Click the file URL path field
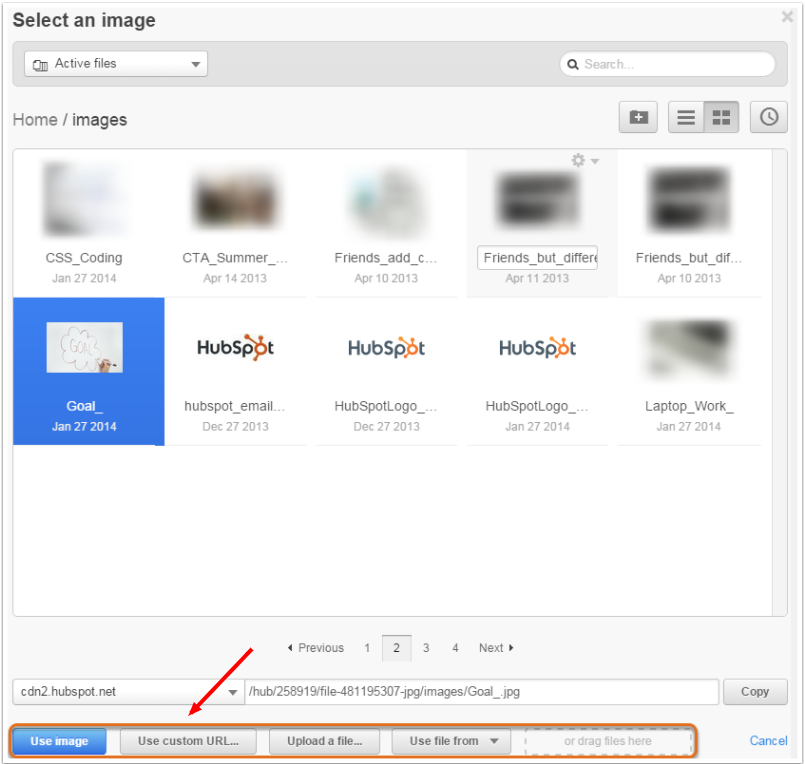This screenshot has width=805, height=764. tap(482, 692)
